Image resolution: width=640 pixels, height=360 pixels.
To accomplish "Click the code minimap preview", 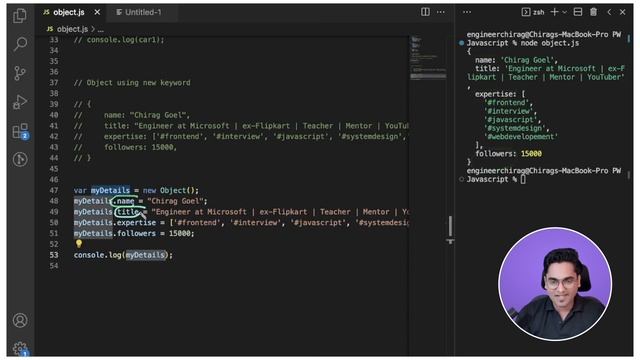I will point(428,57).
